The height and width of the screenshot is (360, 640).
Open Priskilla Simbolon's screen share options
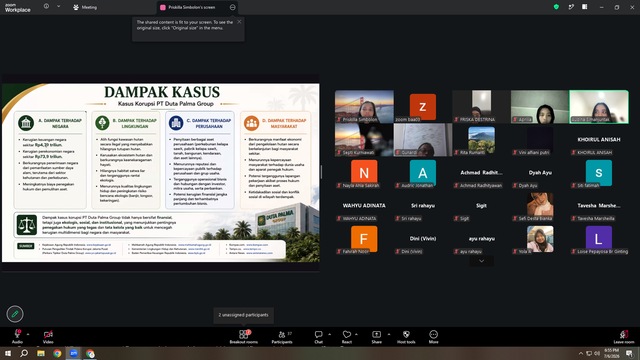click(232, 7)
